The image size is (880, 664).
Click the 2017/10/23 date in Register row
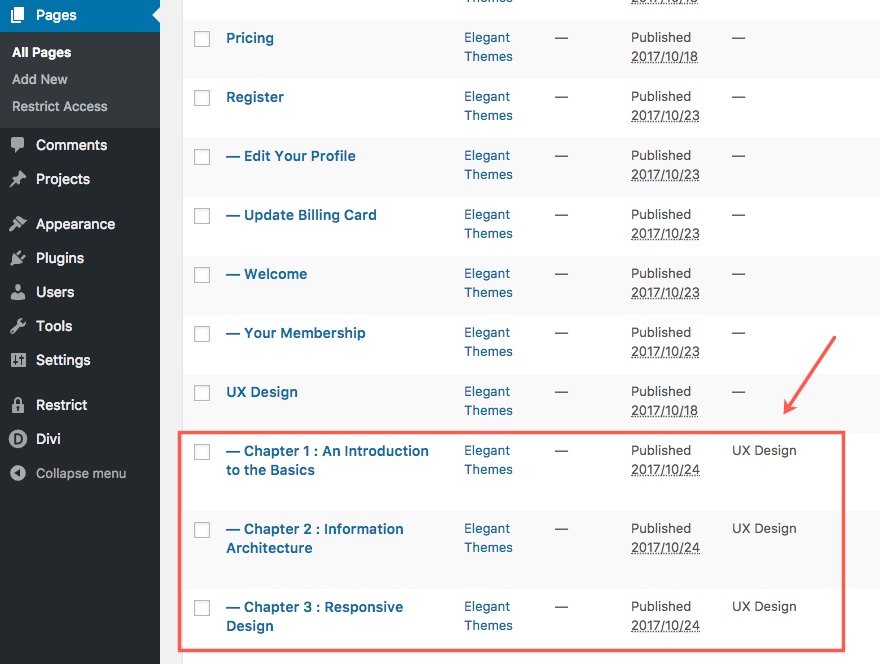tap(665, 116)
